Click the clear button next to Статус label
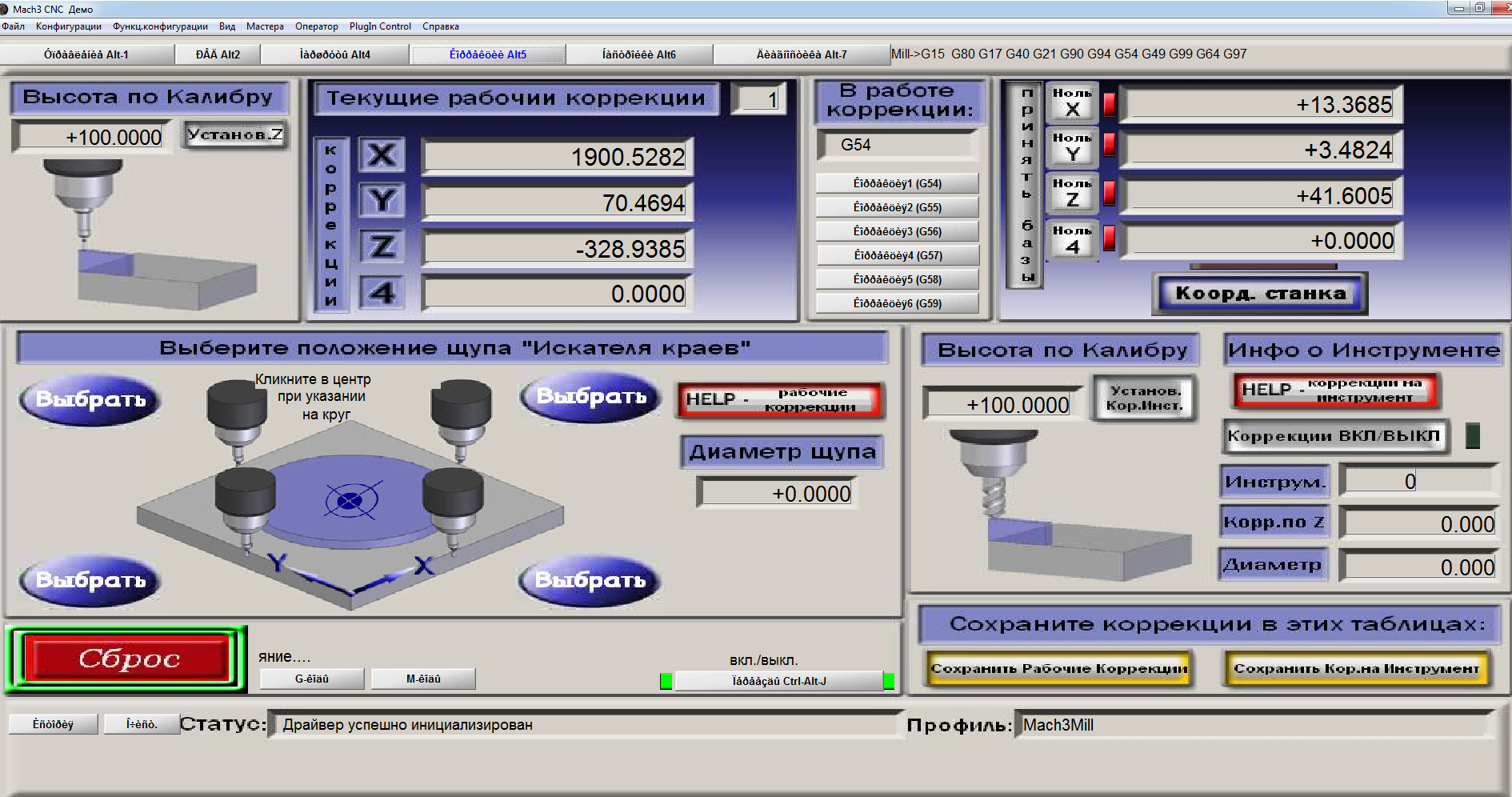1512x797 pixels. point(142,724)
